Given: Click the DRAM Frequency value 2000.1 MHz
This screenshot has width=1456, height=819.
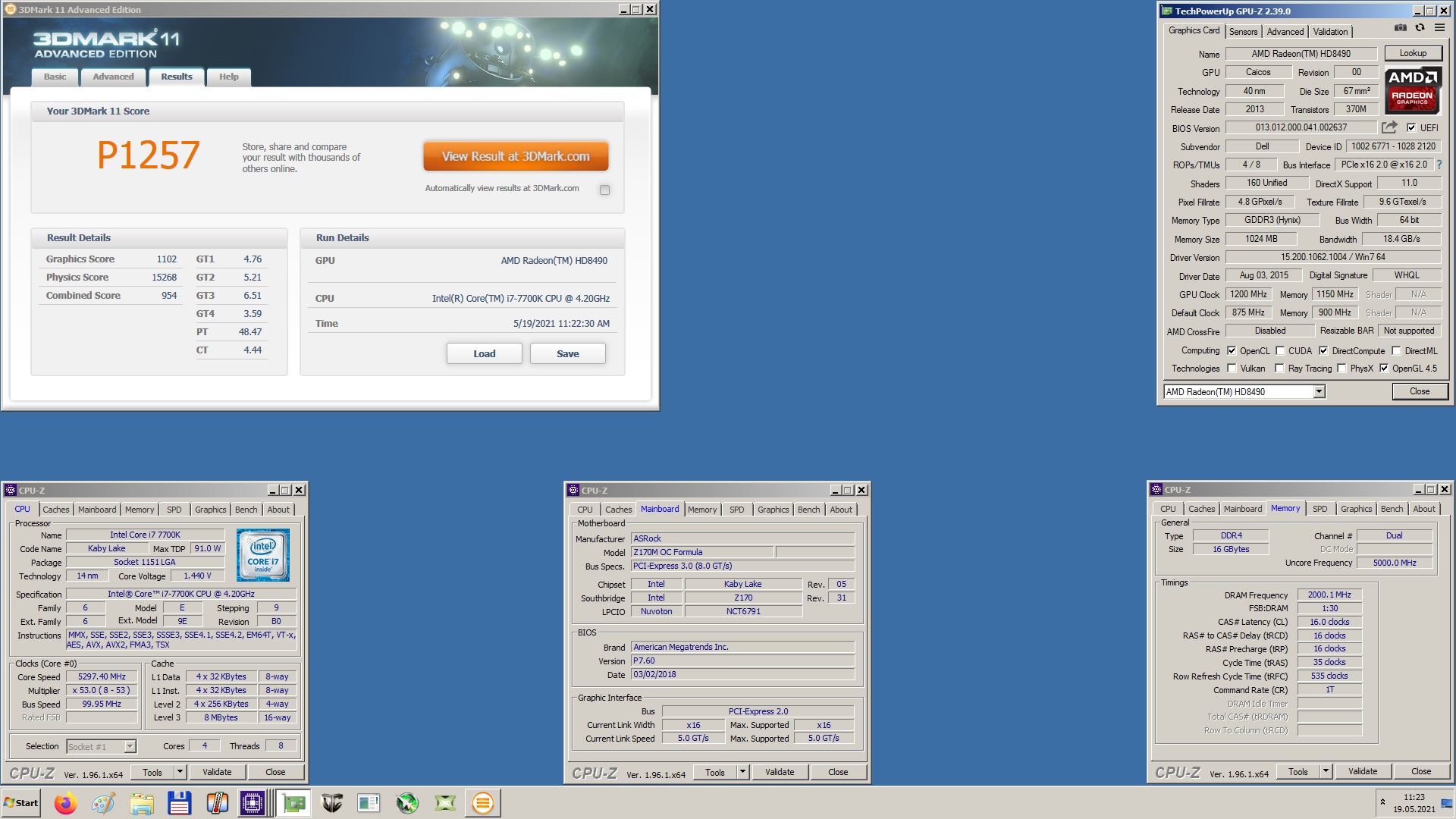Looking at the screenshot, I should (x=1329, y=595).
